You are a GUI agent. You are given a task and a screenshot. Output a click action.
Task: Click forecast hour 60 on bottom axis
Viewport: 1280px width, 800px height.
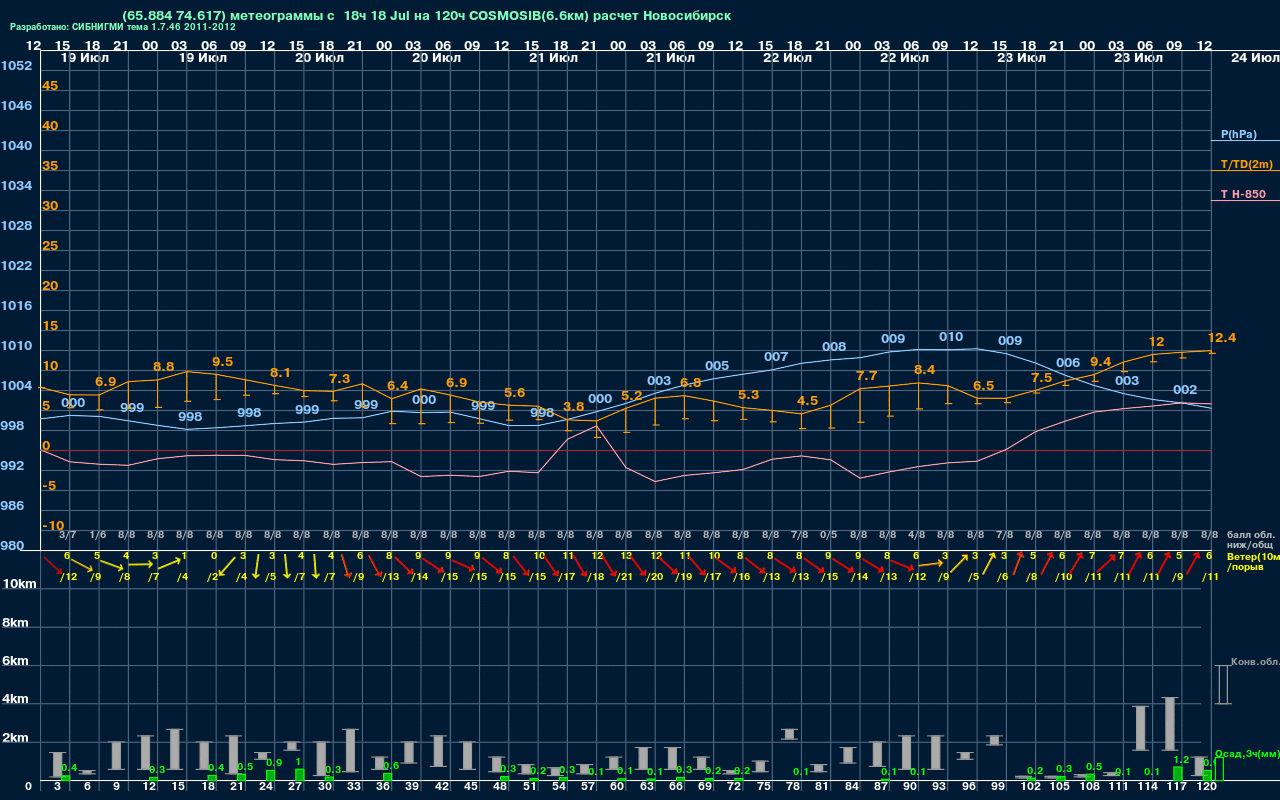[617, 787]
